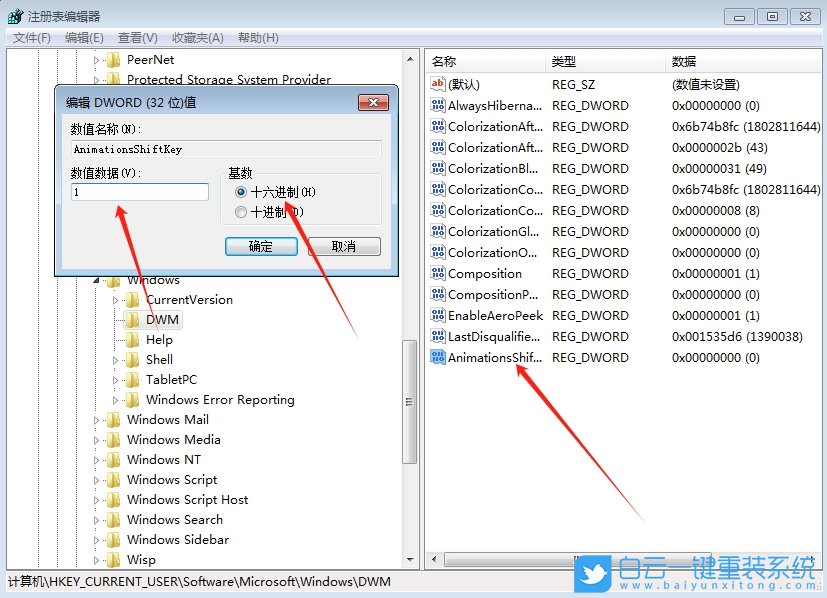This screenshot has height=598, width=827.
Task: Click the AnimationsShif value icon
Action: pos(436,357)
